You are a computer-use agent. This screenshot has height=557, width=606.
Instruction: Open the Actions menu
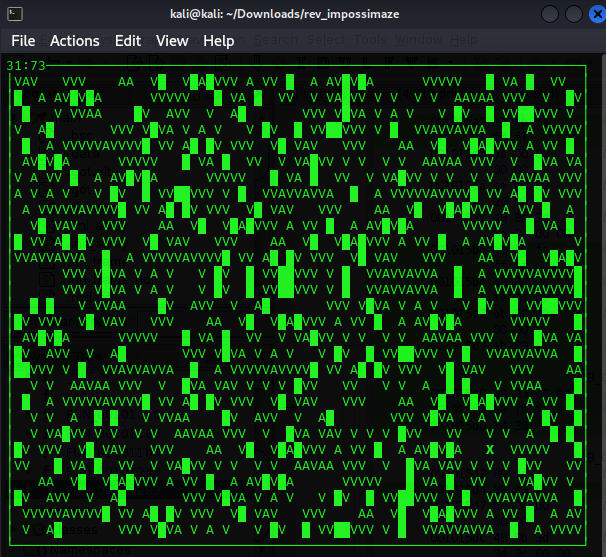[75, 41]
